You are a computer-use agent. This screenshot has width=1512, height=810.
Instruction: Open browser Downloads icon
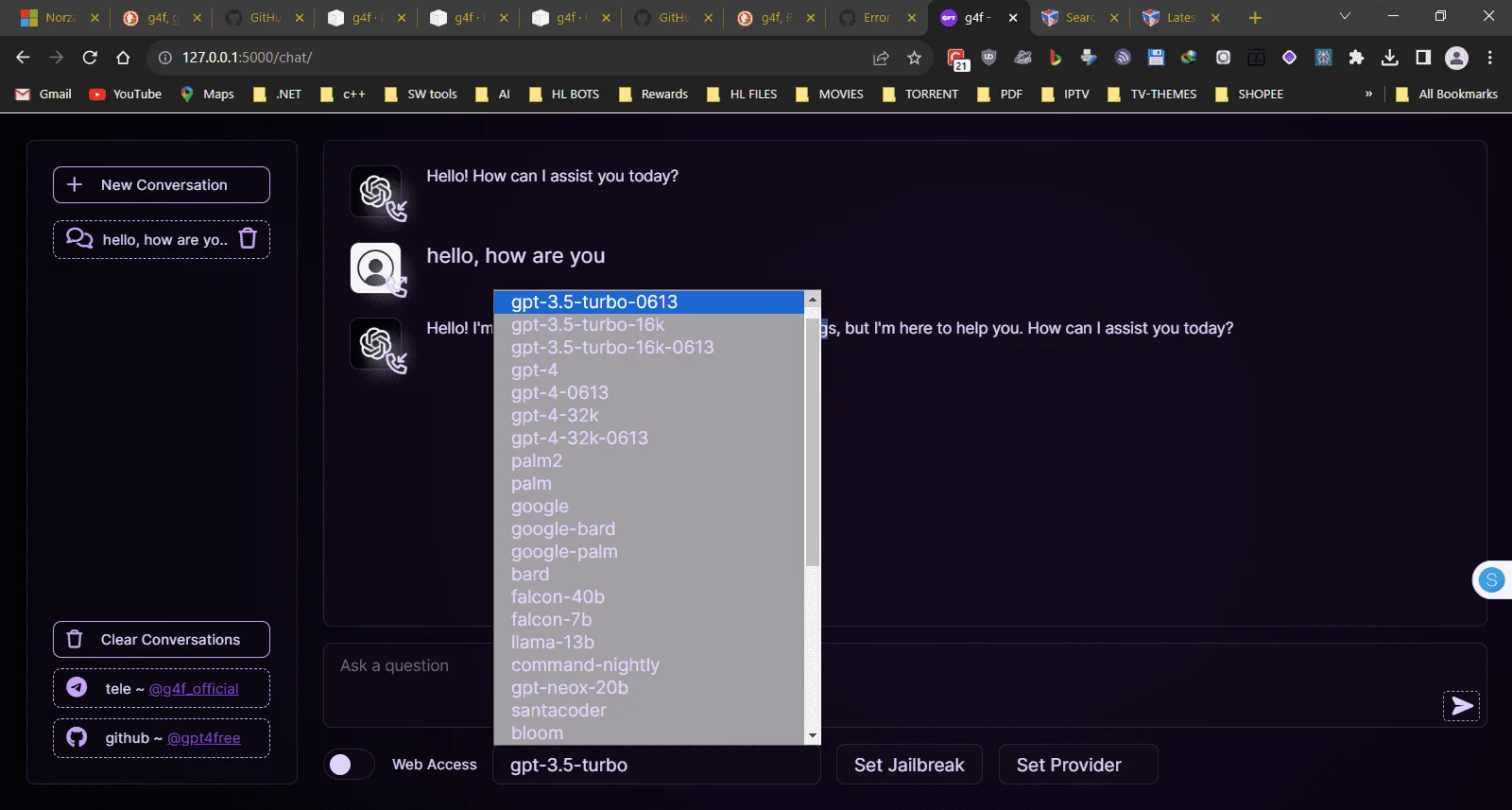[x=1389, y=58]
